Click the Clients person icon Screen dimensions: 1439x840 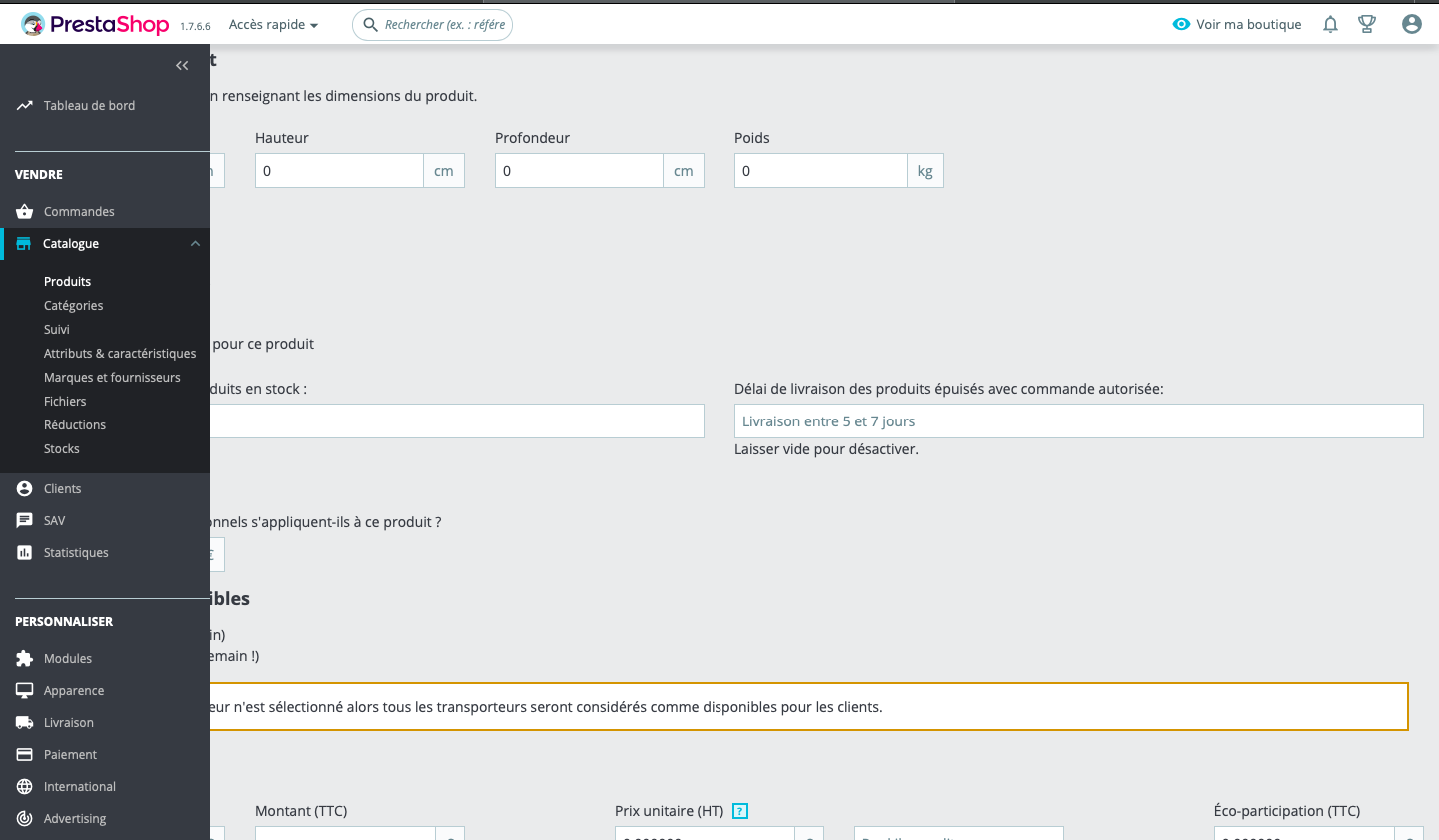(25, 488)
